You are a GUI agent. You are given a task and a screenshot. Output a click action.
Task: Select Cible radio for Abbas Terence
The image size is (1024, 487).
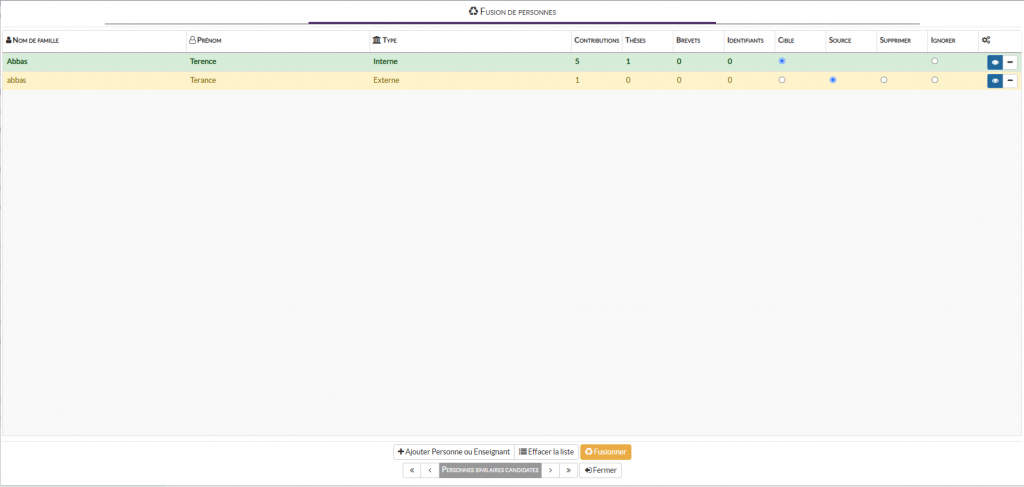(x=782, y=61)
